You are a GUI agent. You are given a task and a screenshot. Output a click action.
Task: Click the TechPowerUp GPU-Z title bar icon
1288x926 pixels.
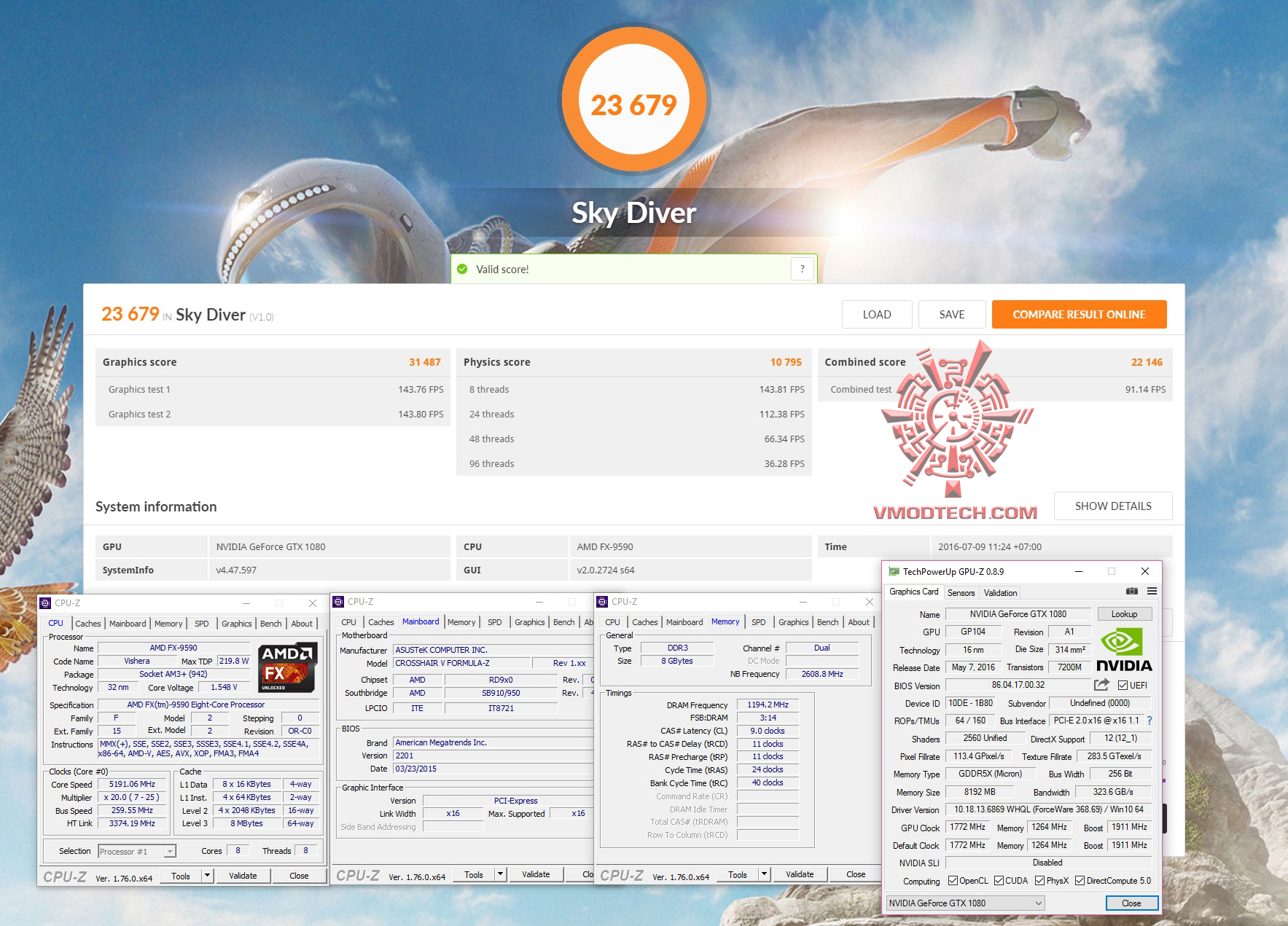coord(894,572)
